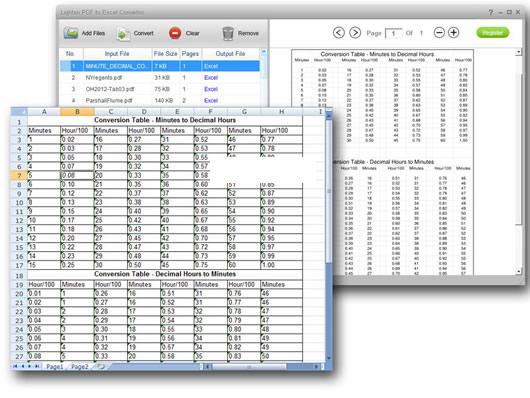Open help question mark in title bar
The height and width of the screenshot is (398, 530).
click(491, 12)
